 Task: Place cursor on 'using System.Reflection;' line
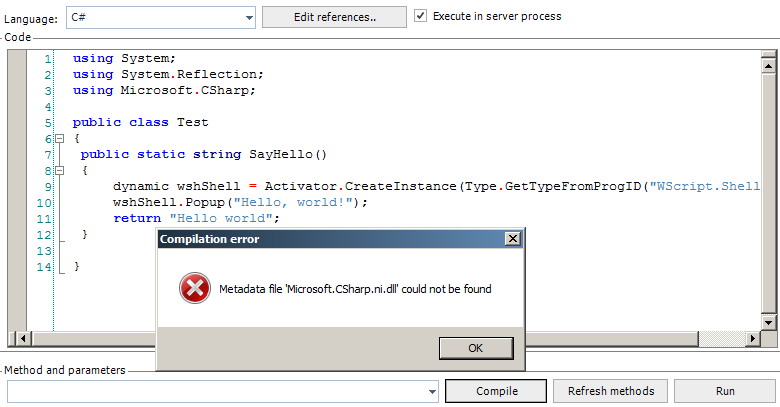click(168, 74)
